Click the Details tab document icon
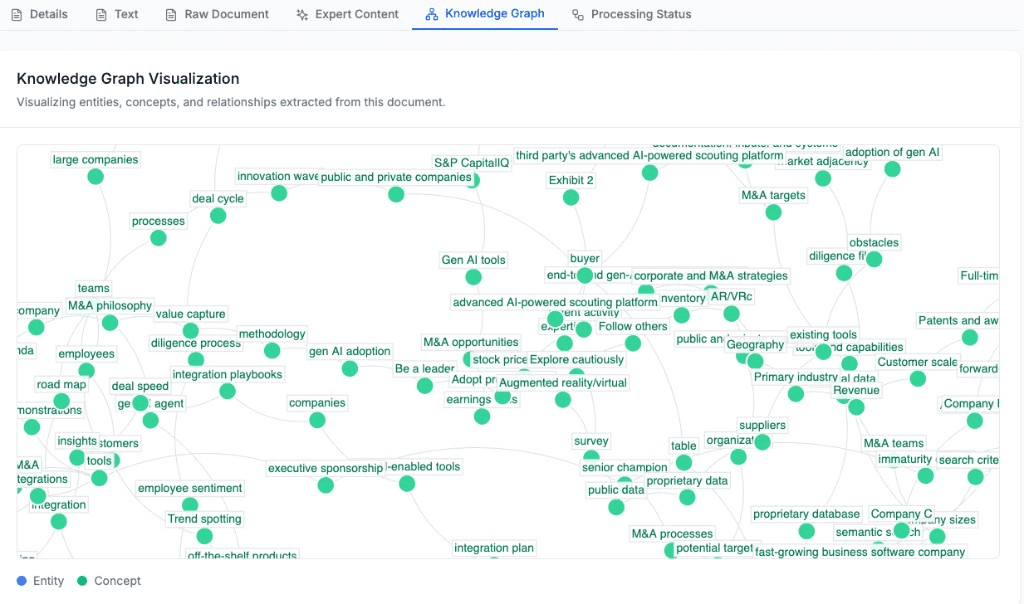This screenshot has height=604, width=1024. click(19, 14)
